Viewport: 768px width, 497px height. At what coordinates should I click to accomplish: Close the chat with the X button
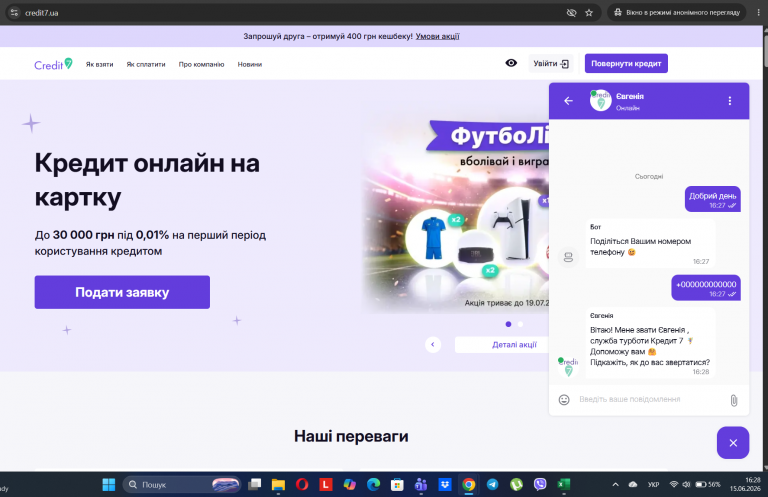[733, 443]
